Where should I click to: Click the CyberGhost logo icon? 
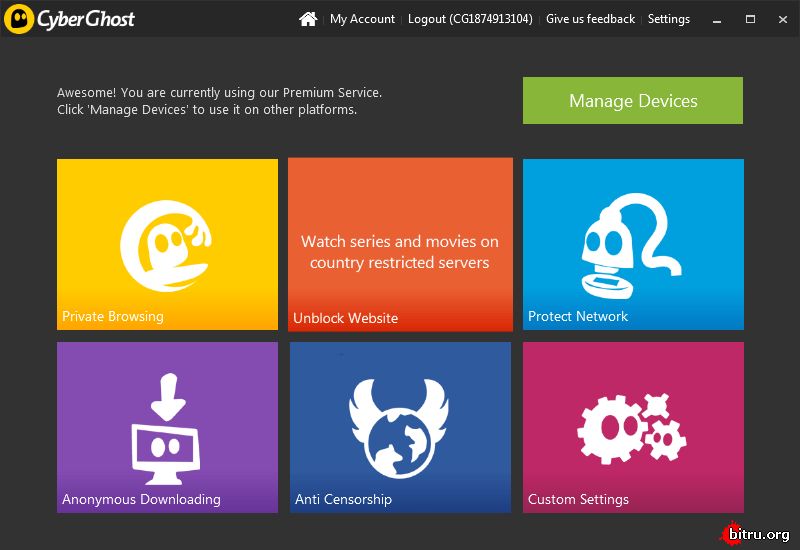tap(19, 19)
